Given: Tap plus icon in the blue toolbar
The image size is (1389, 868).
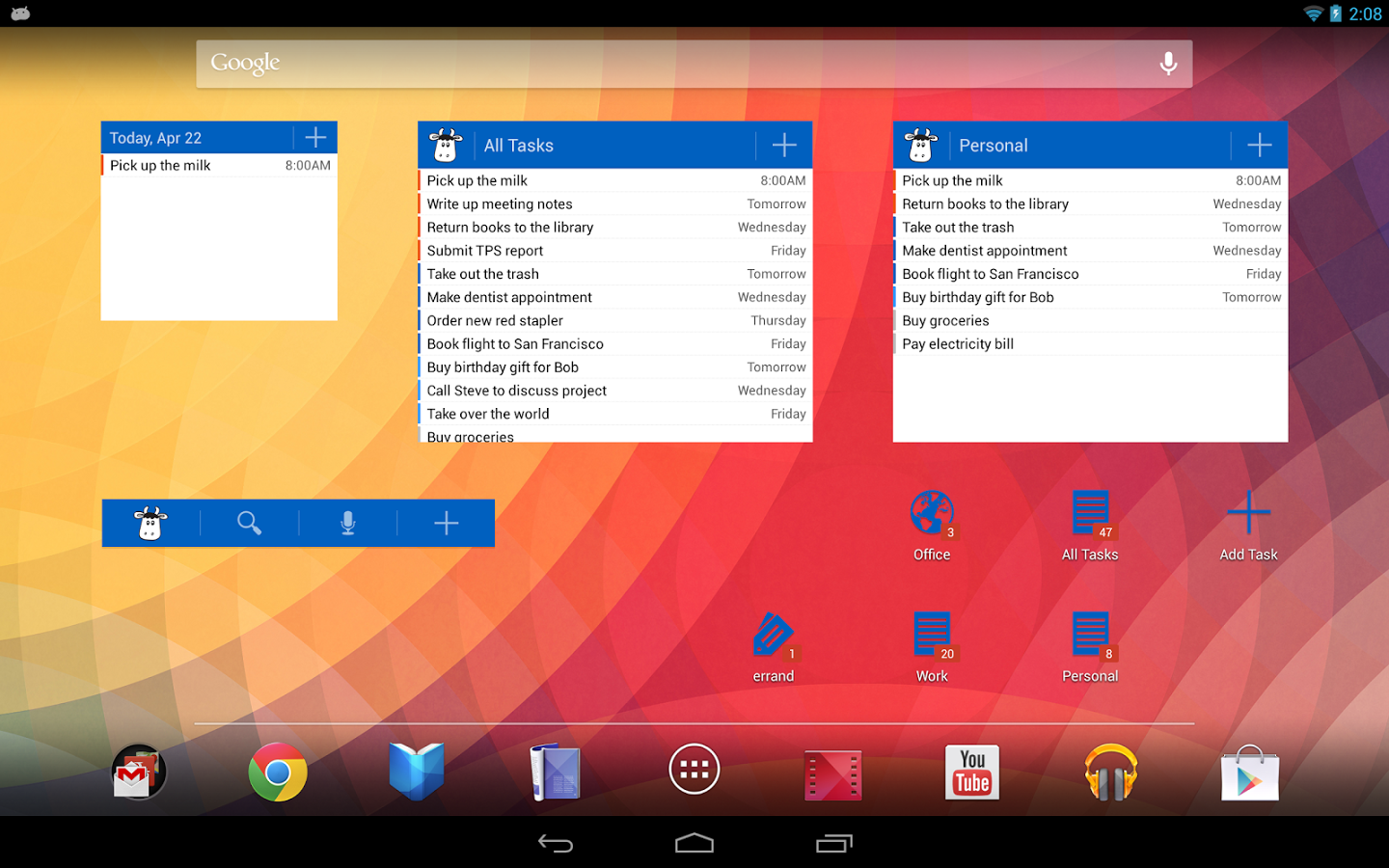Looking at the screenshot, I should click(446, 523).
